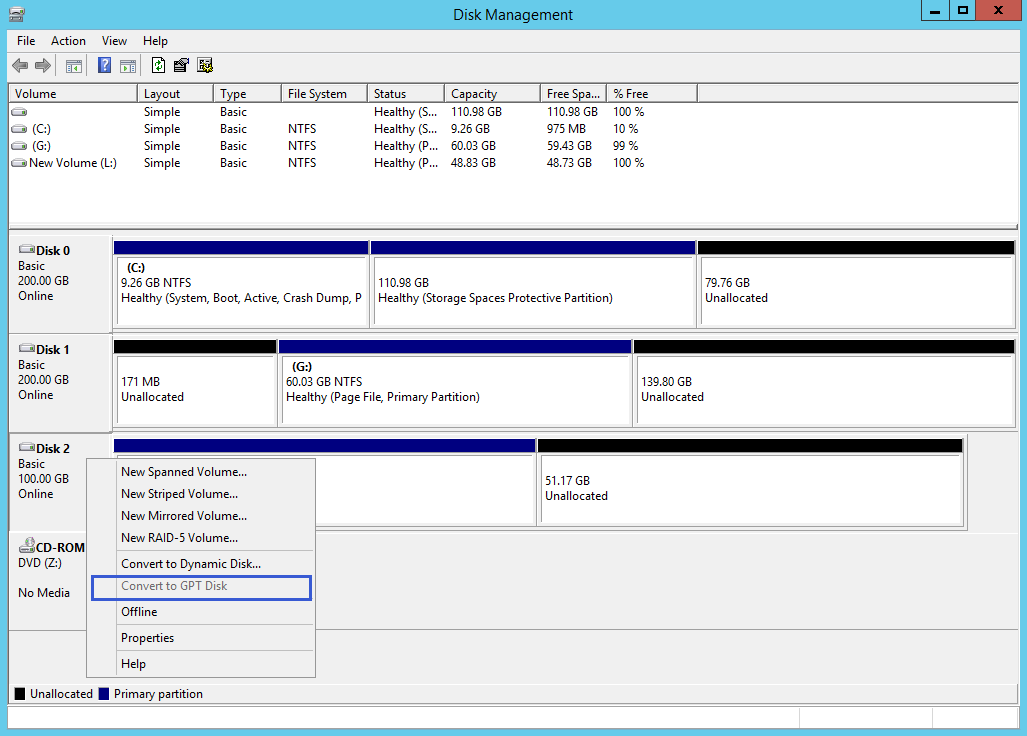The height and width of the screenshot is (736, 1027).
Task: Click the rightmost gear toolbar icon
Action: [205, 65]
